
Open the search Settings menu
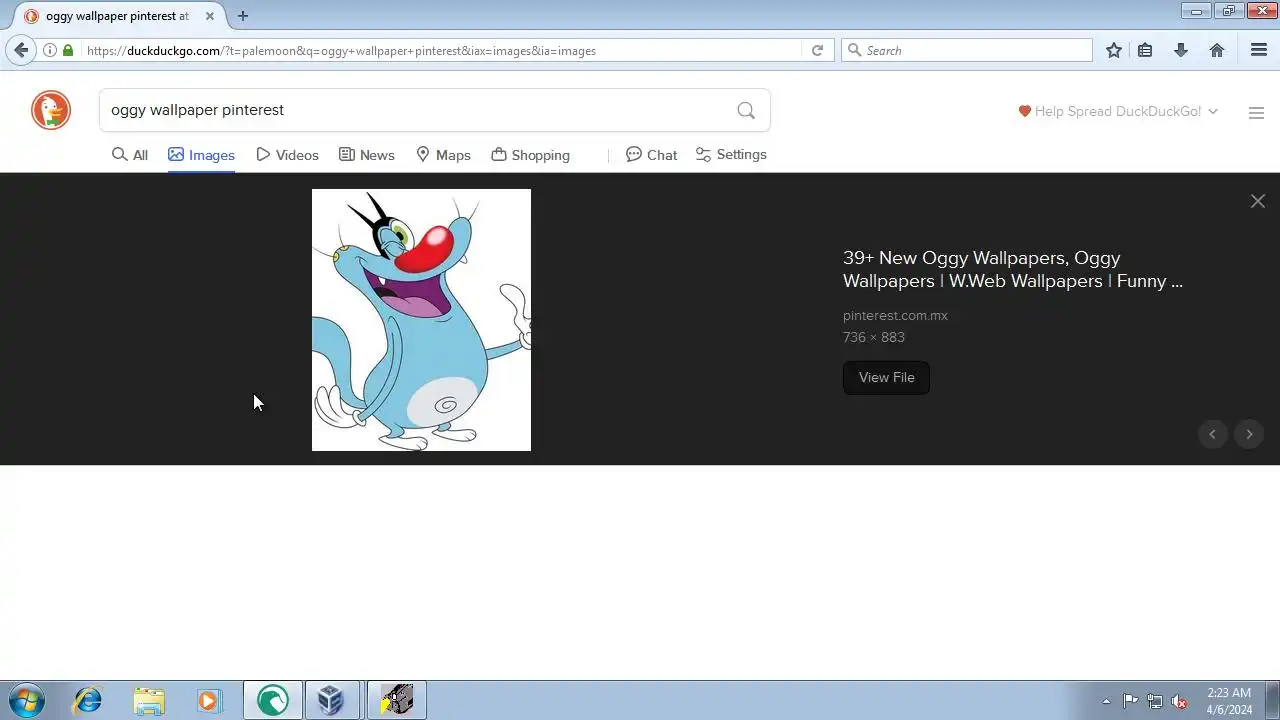click(x=731, y=155)
